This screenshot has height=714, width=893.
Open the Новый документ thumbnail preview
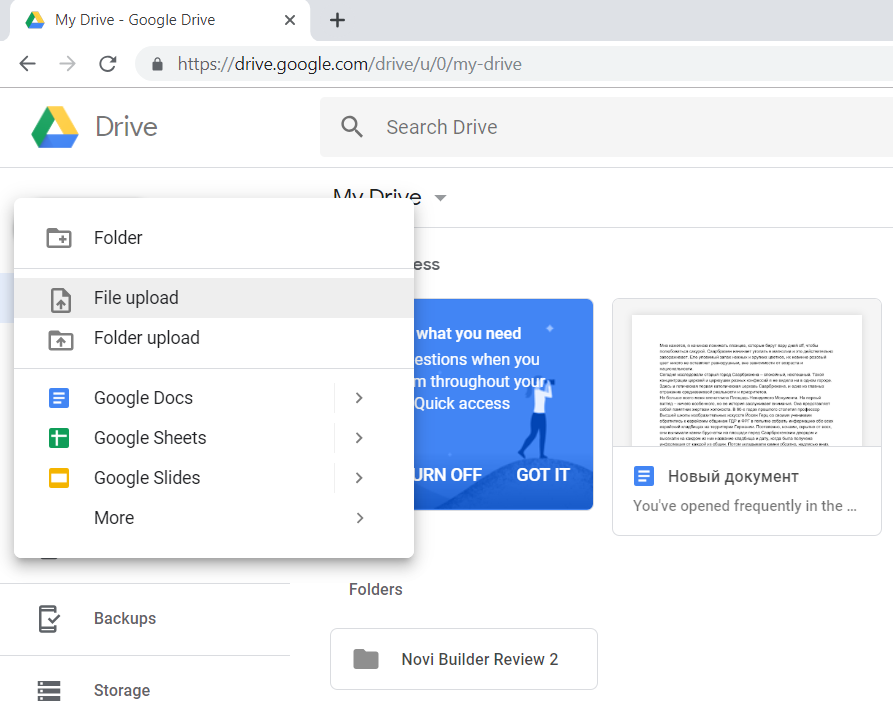coord(746,375)
